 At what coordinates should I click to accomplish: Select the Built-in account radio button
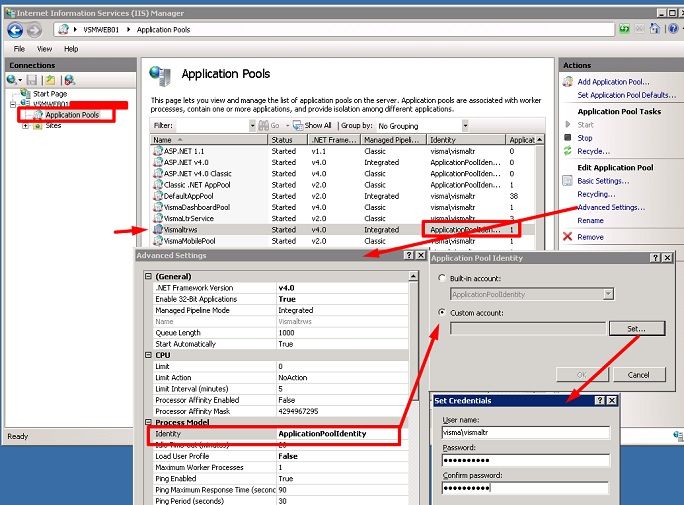click(442, 278)
